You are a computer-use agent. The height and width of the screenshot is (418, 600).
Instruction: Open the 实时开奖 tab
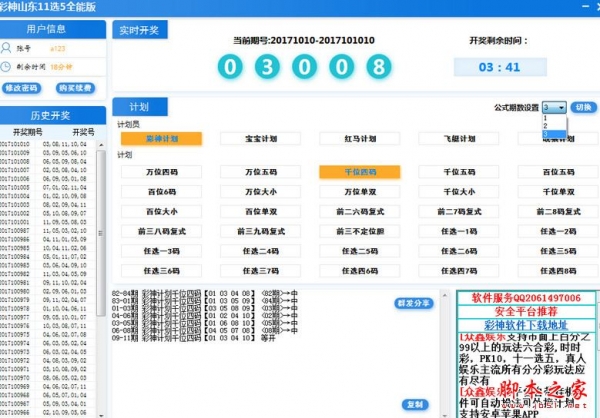pyautogui.click(x=140, y=30)
